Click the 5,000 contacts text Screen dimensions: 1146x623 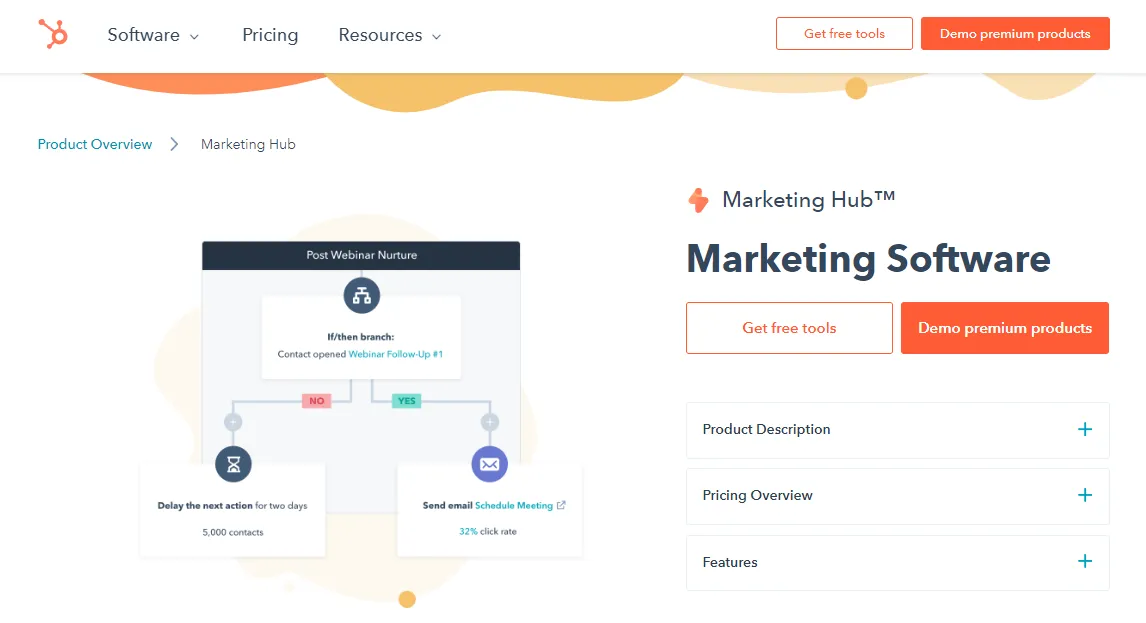coord(232,532)
